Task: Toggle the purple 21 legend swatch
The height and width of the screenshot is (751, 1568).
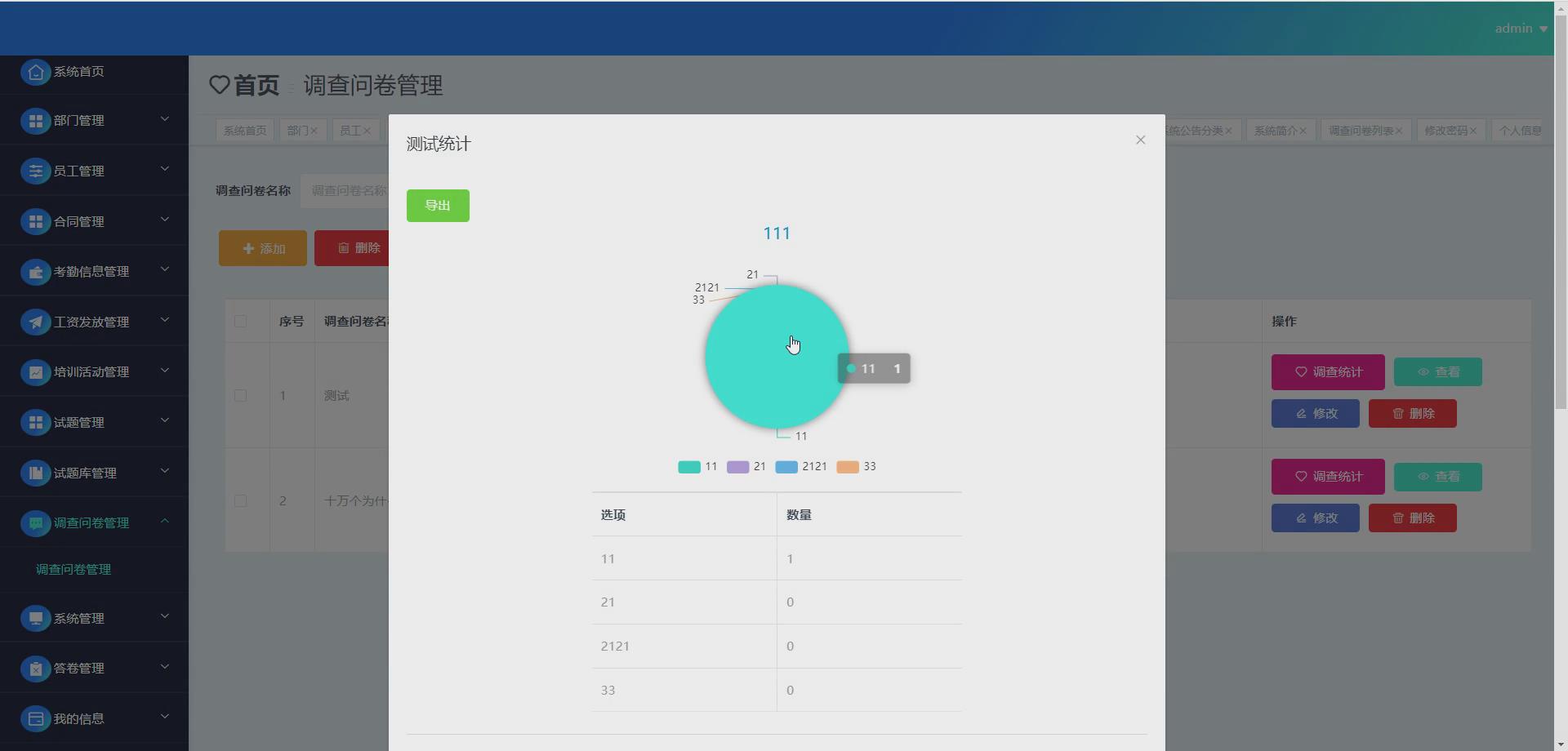Action: (x=738, y=467)
